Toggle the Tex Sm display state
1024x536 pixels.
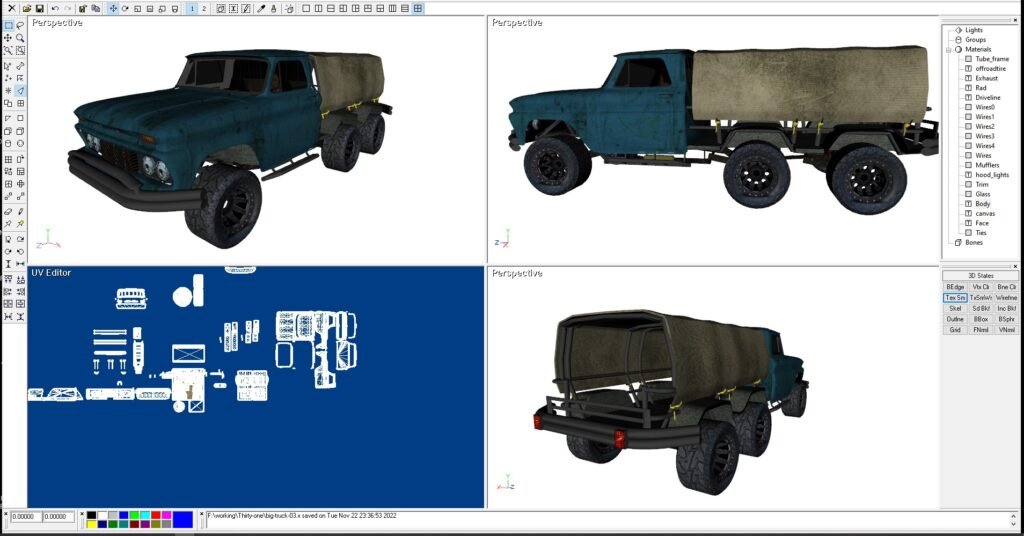coord(955,297)
